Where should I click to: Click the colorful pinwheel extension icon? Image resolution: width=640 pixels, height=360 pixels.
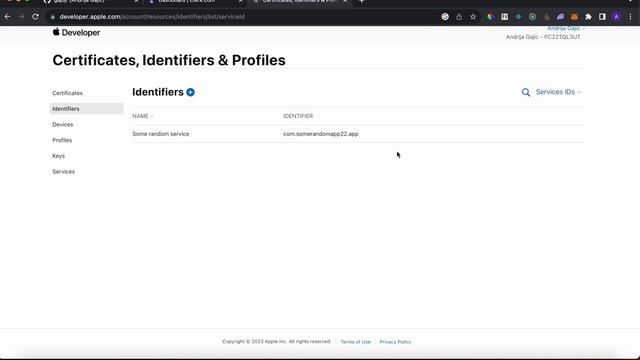491,17
